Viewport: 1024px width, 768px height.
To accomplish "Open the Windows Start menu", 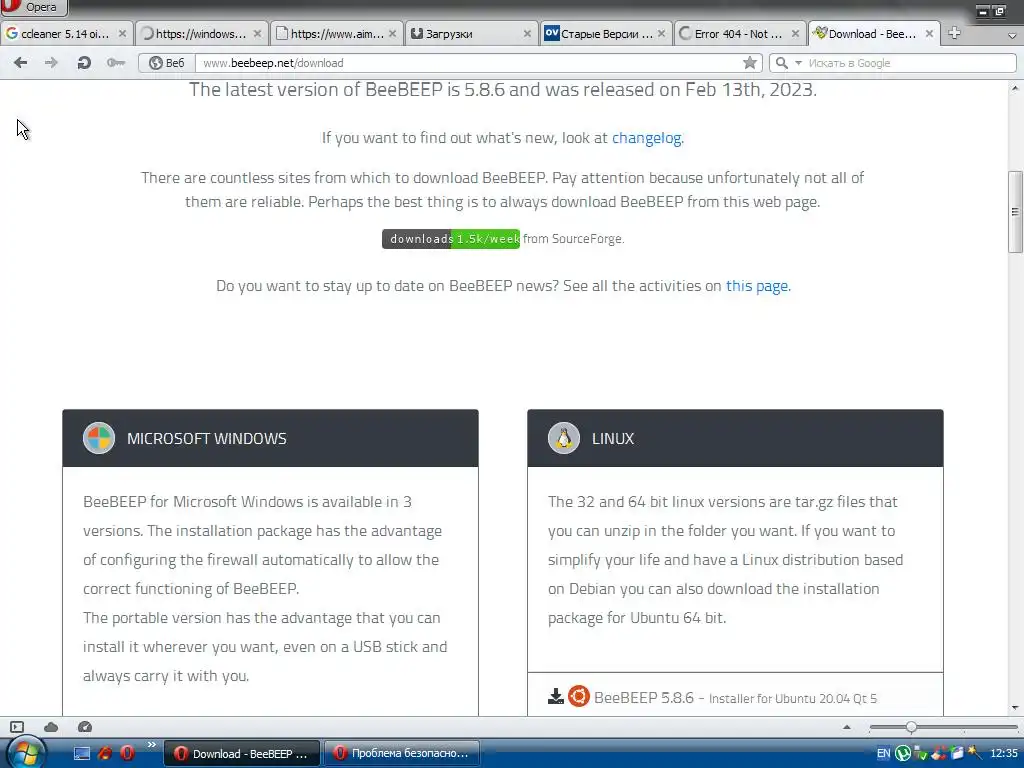I will pos(25,753).
